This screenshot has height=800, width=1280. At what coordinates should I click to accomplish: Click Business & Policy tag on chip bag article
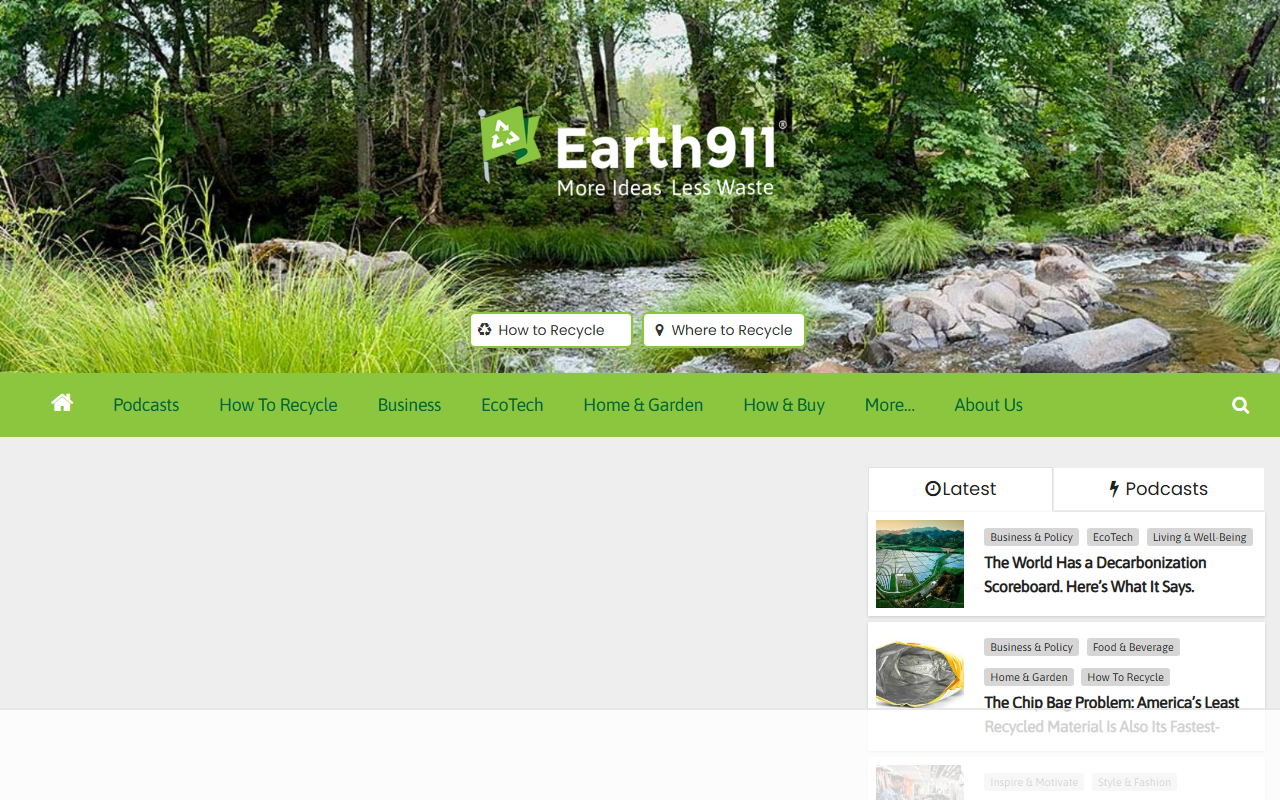[1031, 647]
